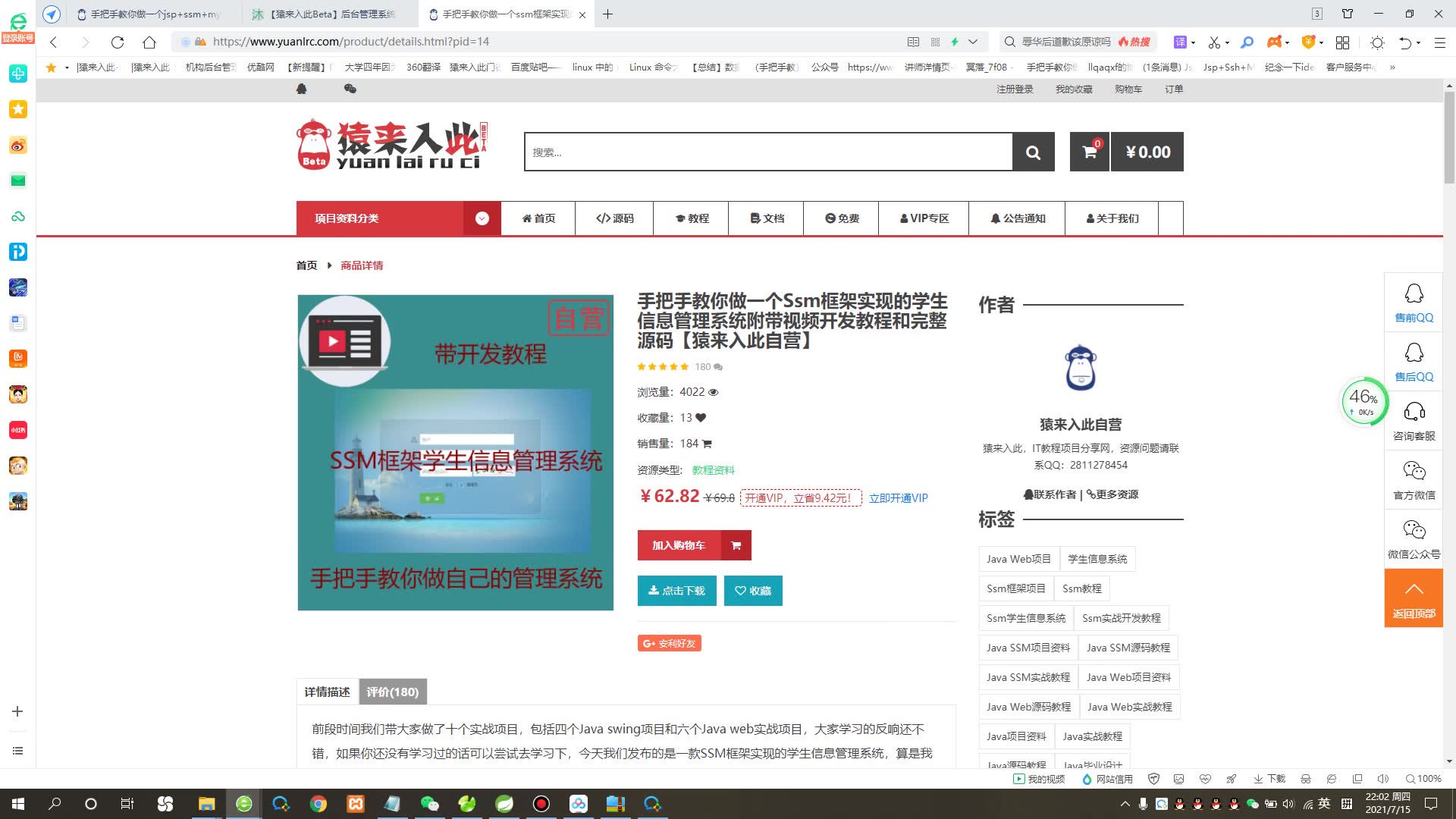The height and width of the screenshot is (819, 1456).
Task: Expand address bar dropdown arrow
Action: point(973,42)
